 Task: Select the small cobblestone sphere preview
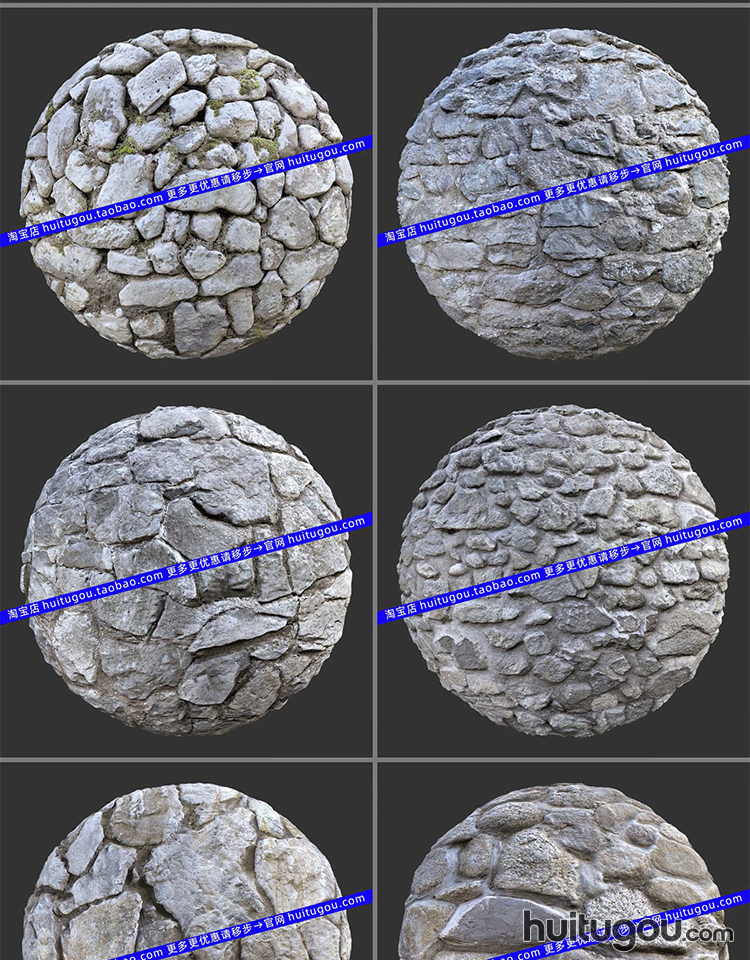click(x=564, y=571)
